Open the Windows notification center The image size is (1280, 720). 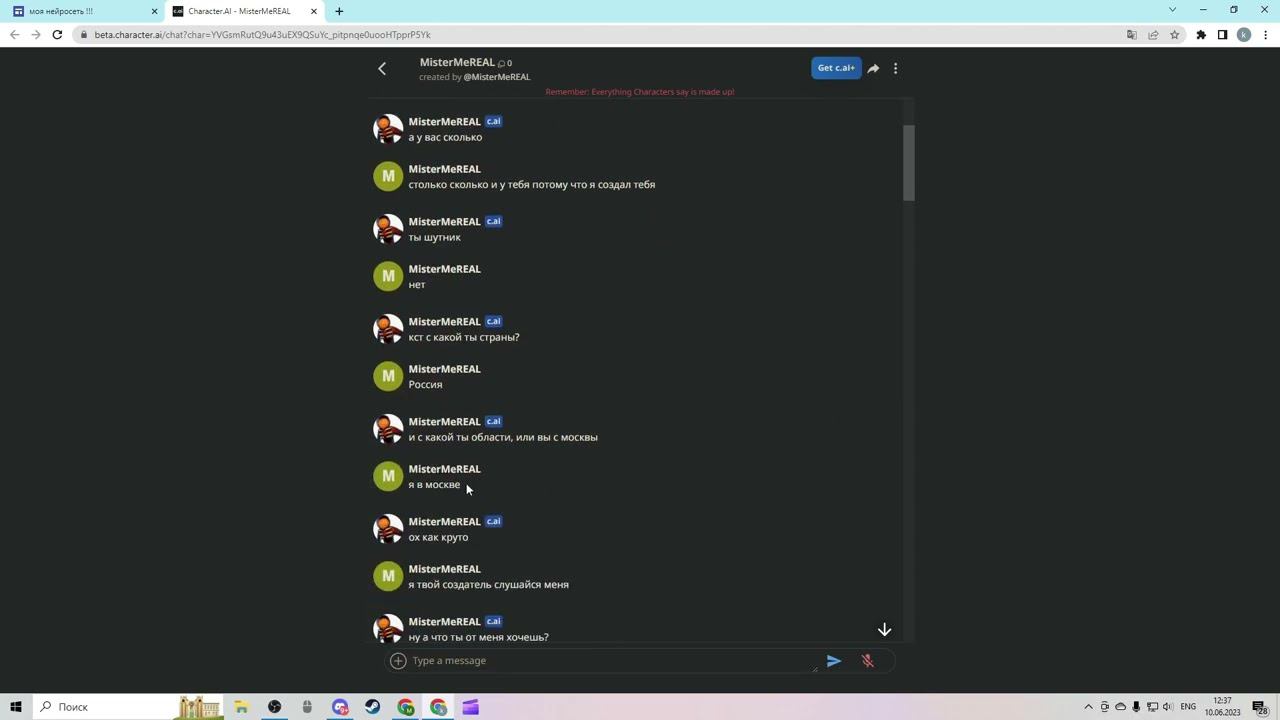tap(1260, 707)
